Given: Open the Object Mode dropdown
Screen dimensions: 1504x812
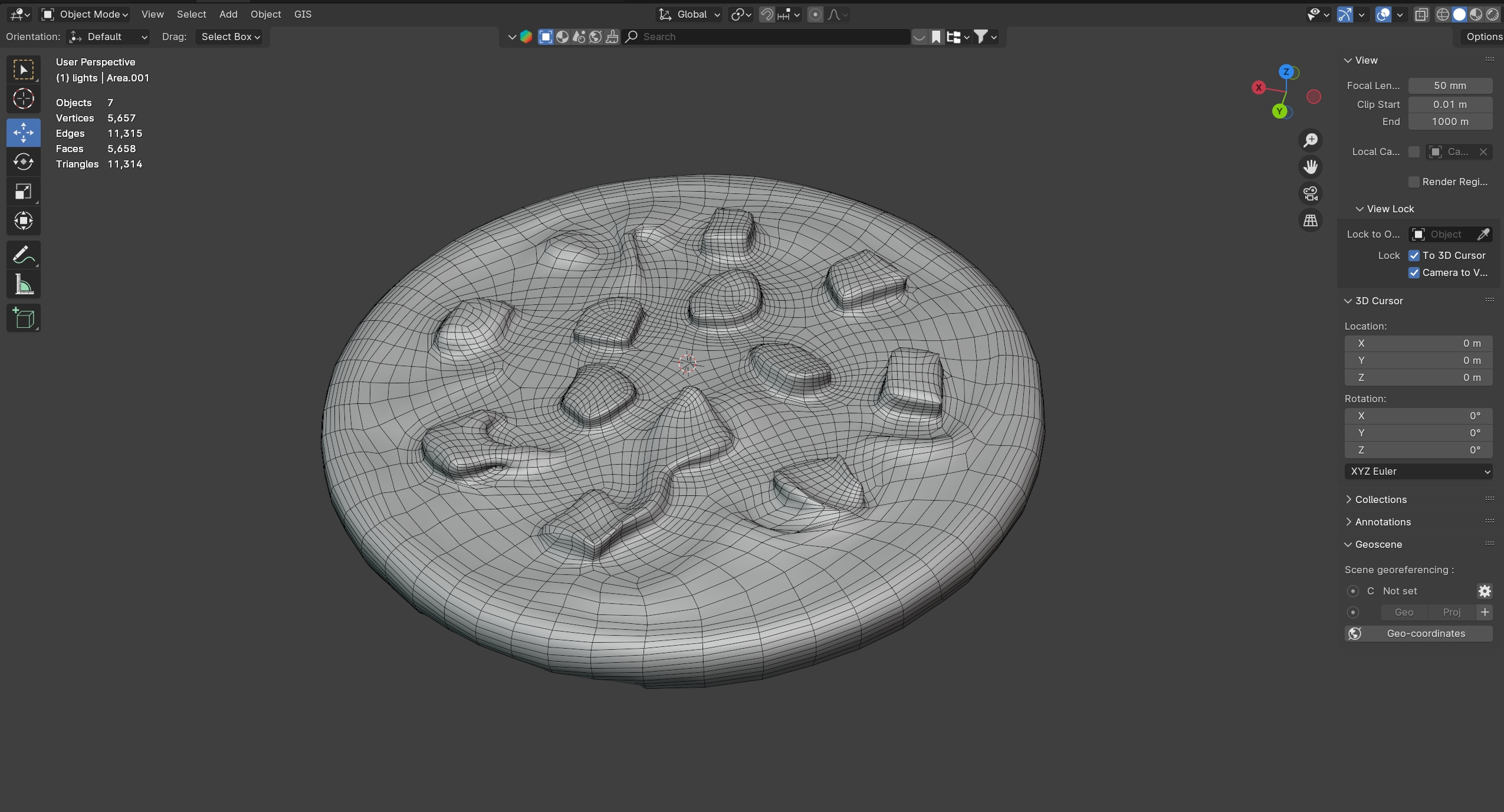Looking at the screenshot, I should point(86,14).
